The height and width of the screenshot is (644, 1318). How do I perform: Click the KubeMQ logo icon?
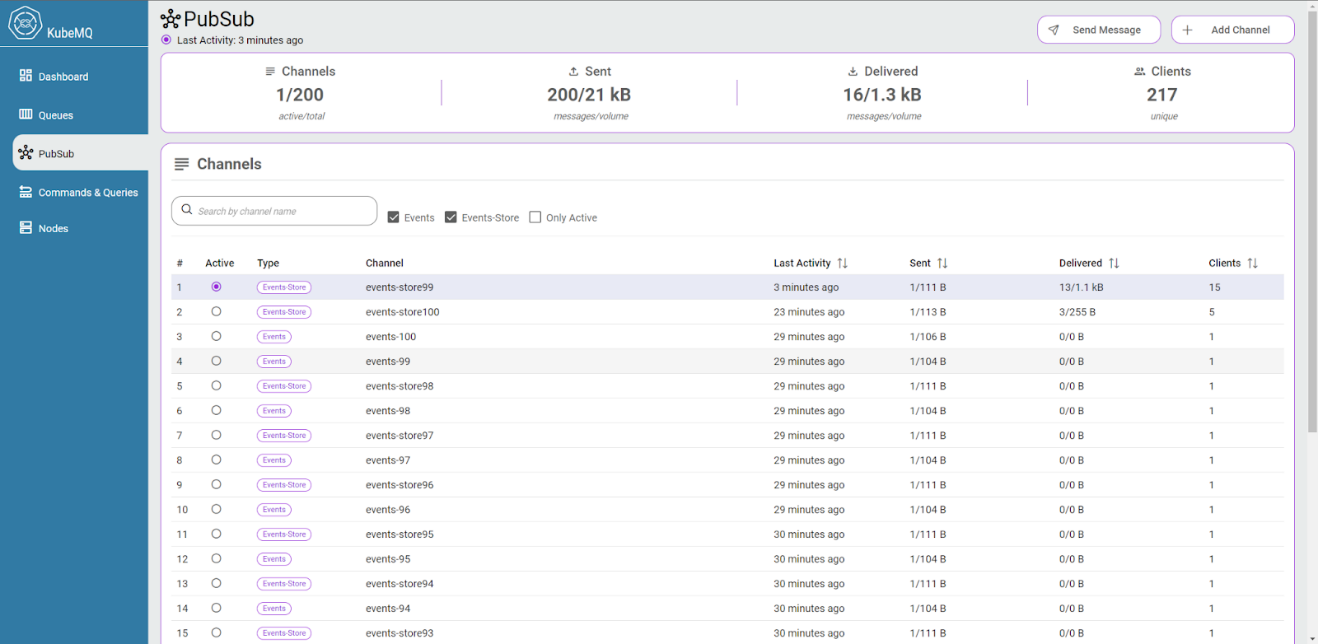coord(24,22)
